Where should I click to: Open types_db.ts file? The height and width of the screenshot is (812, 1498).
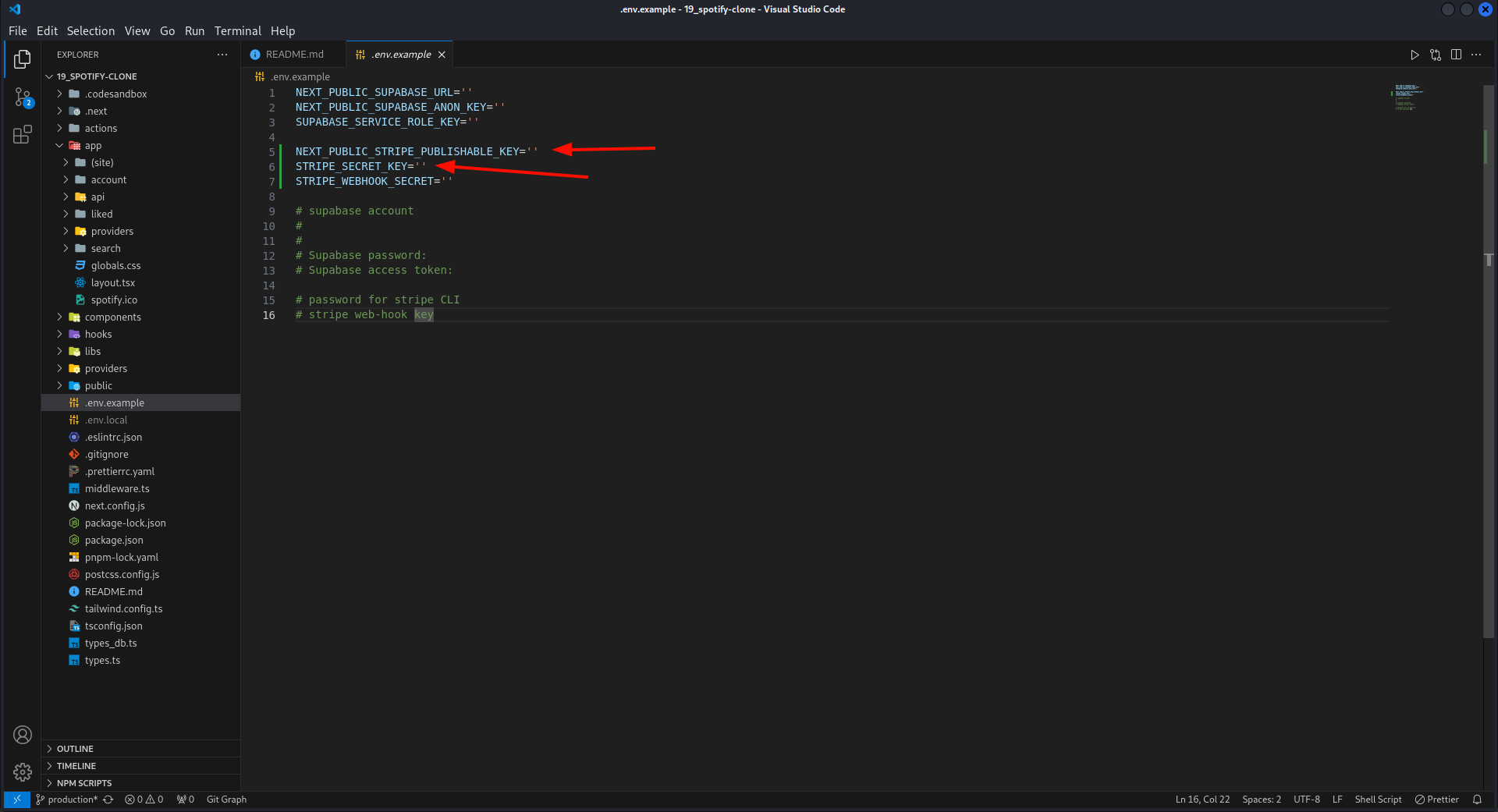140,643
